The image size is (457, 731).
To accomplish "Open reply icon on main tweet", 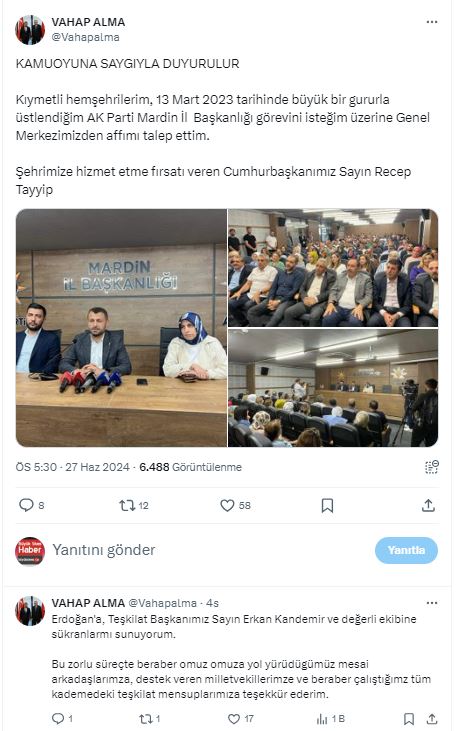I will 26,505.
